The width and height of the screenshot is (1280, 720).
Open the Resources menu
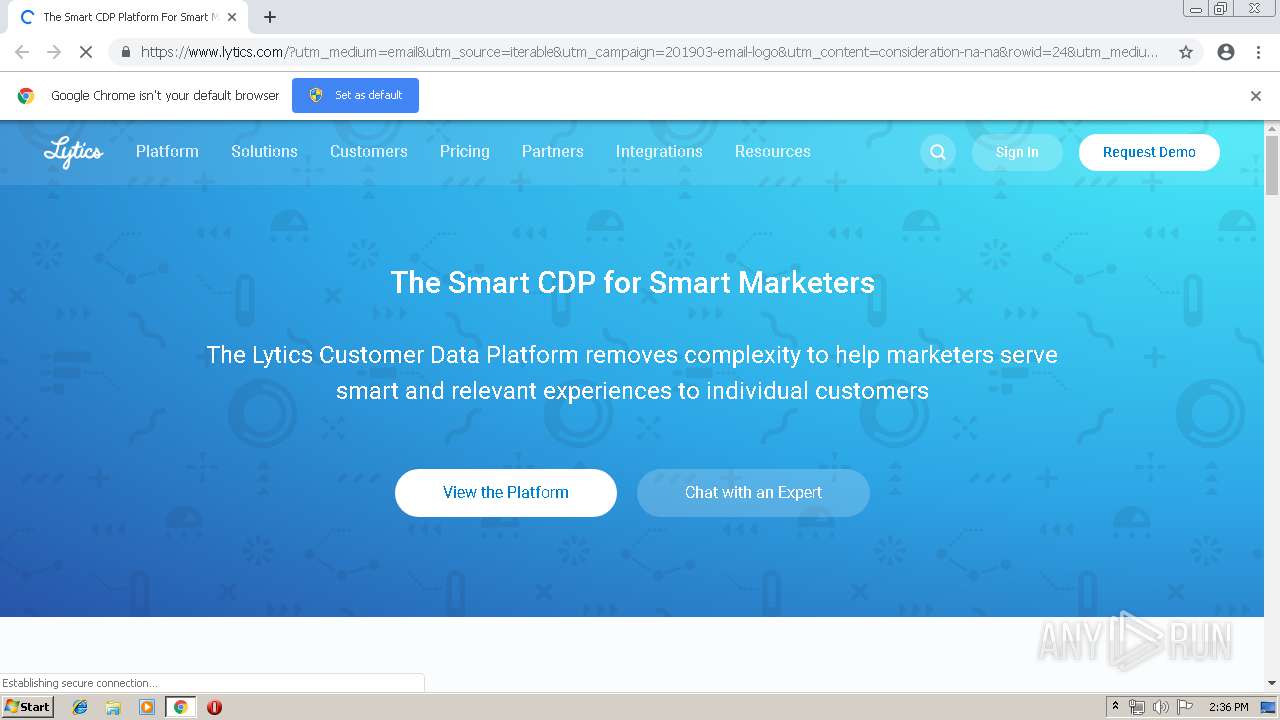(x=773, y=152)
